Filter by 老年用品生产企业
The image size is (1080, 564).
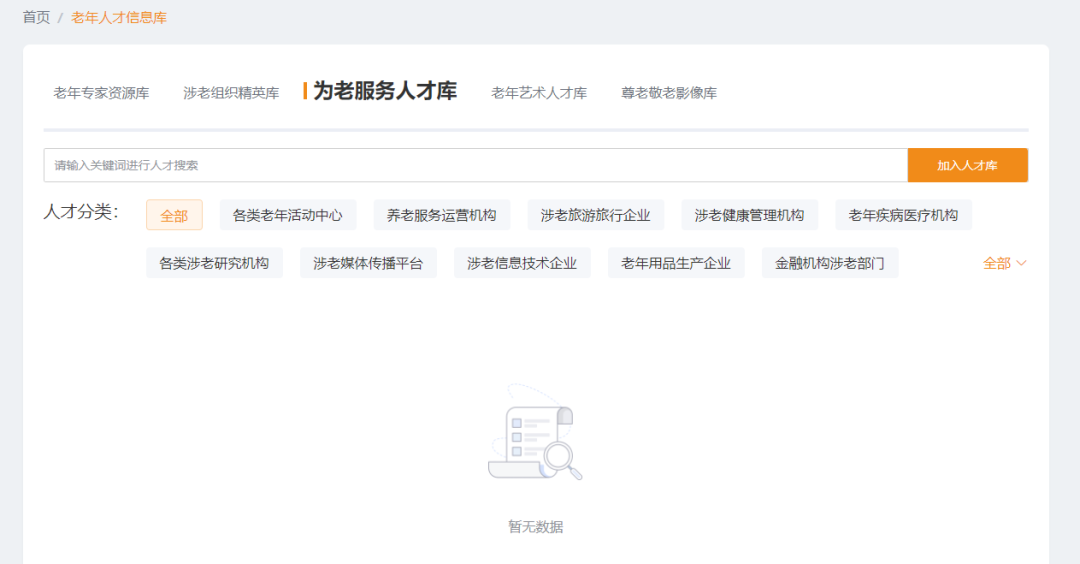pyautogui.click(x=676, y=263)
